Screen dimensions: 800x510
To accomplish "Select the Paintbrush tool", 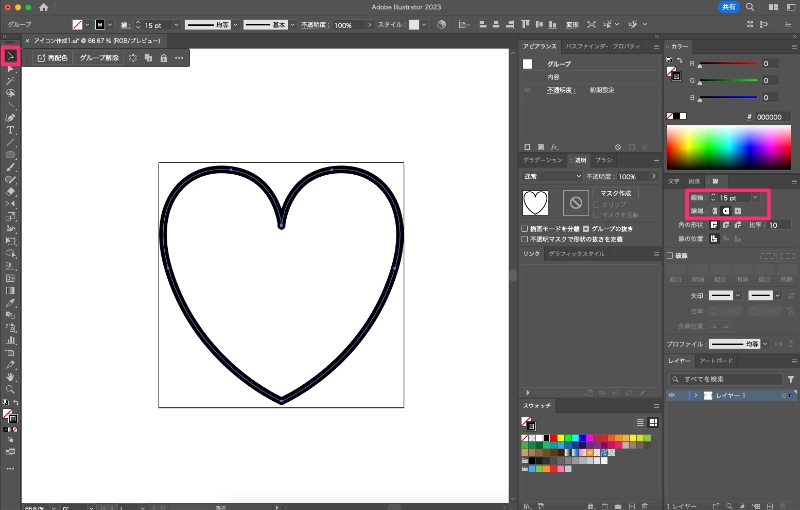I will pos(10,167).
